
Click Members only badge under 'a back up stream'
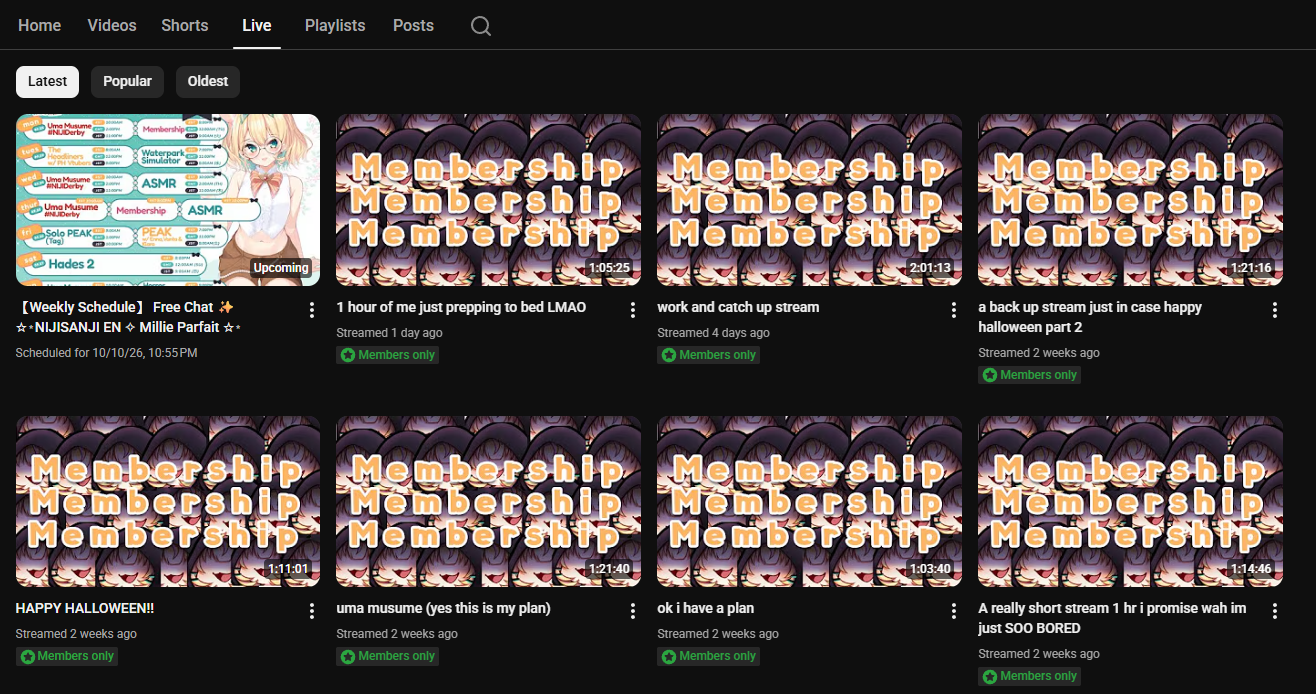[x=1030, y=375]
